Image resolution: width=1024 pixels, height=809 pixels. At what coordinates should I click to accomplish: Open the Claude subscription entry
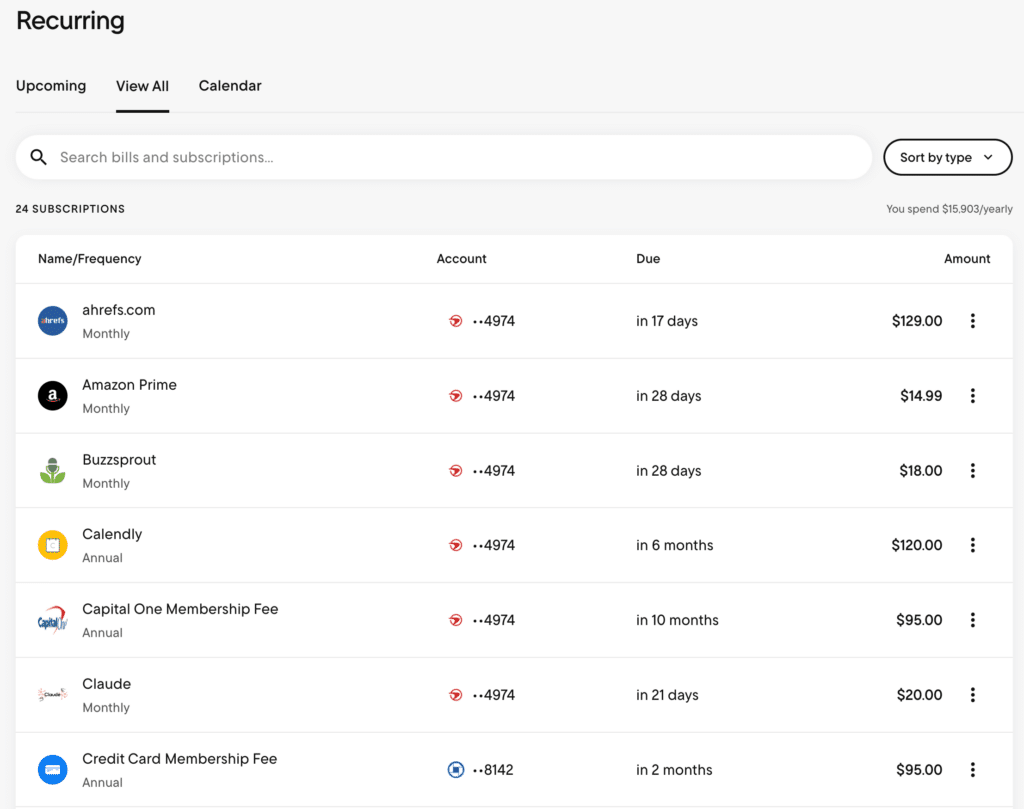(514, 695)
